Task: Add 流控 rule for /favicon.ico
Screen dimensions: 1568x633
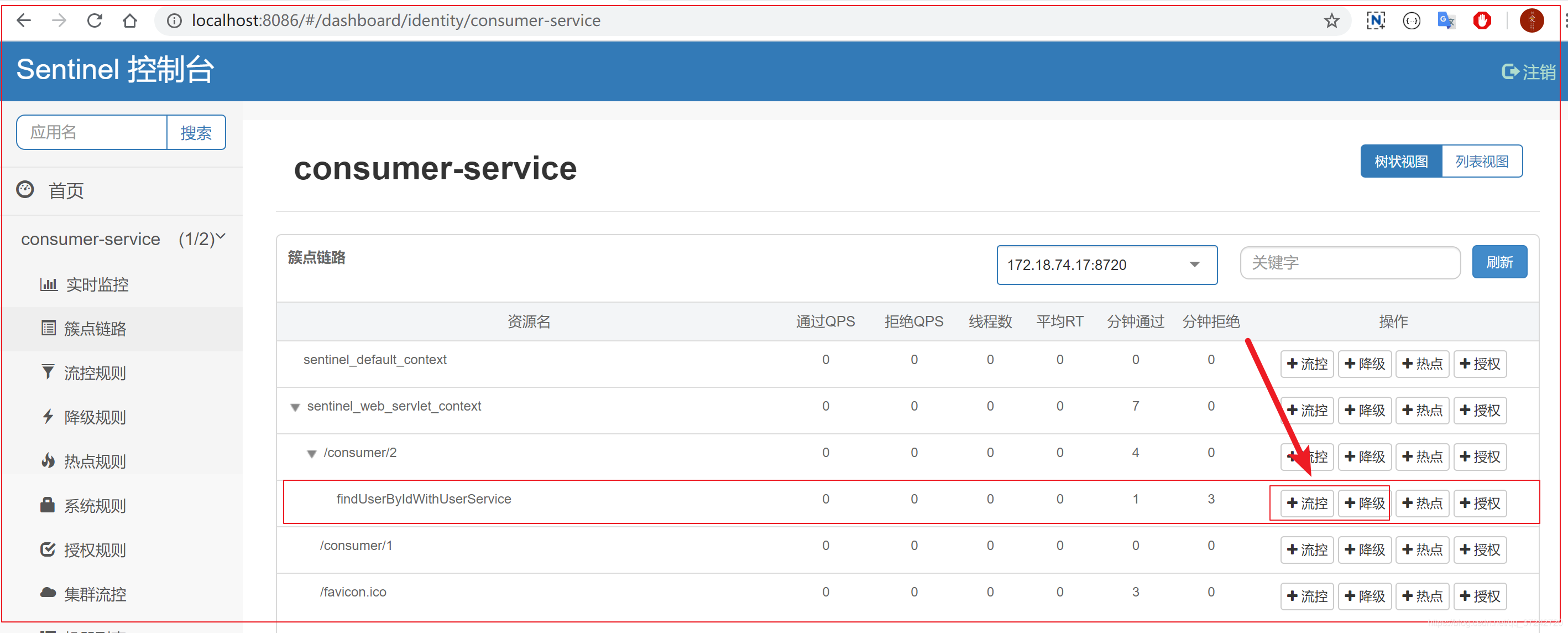Action: click(x=1307, y=596)
